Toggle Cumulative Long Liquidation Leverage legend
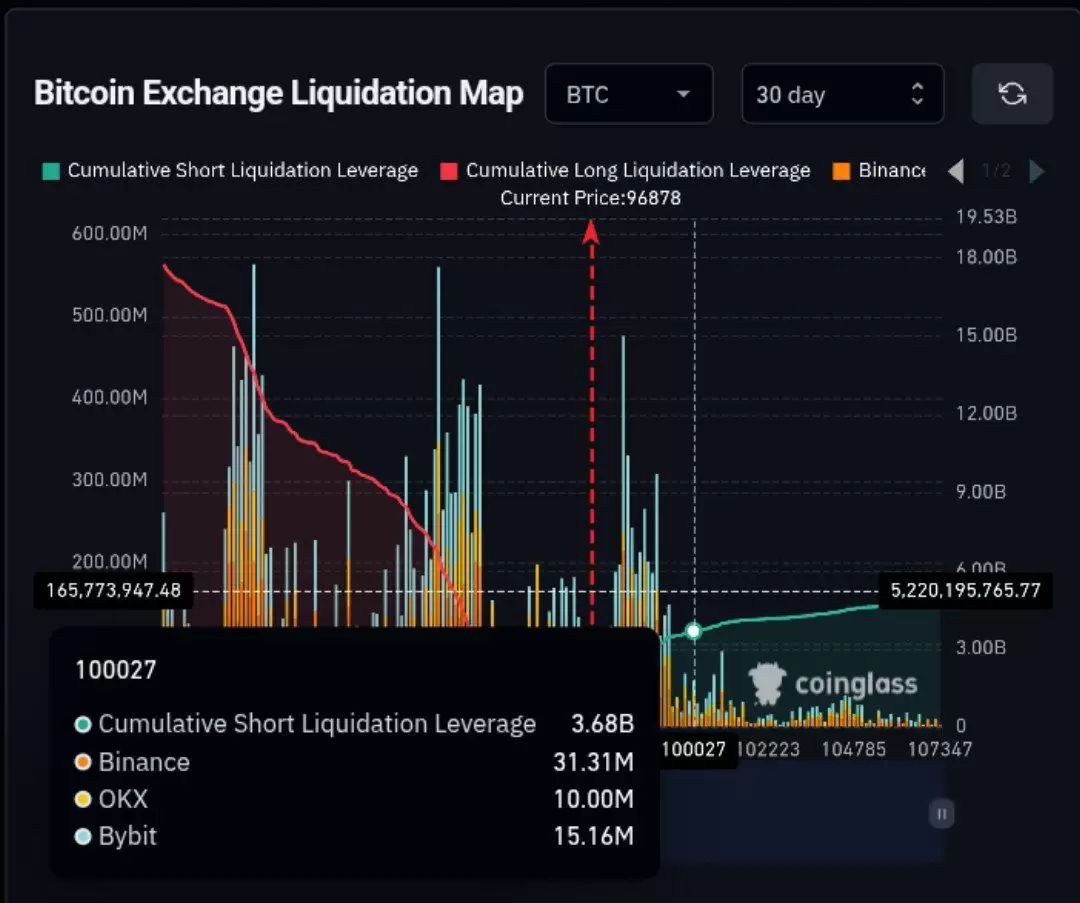The width and height of the screenshot is (1080, 903). click(625, 170)
